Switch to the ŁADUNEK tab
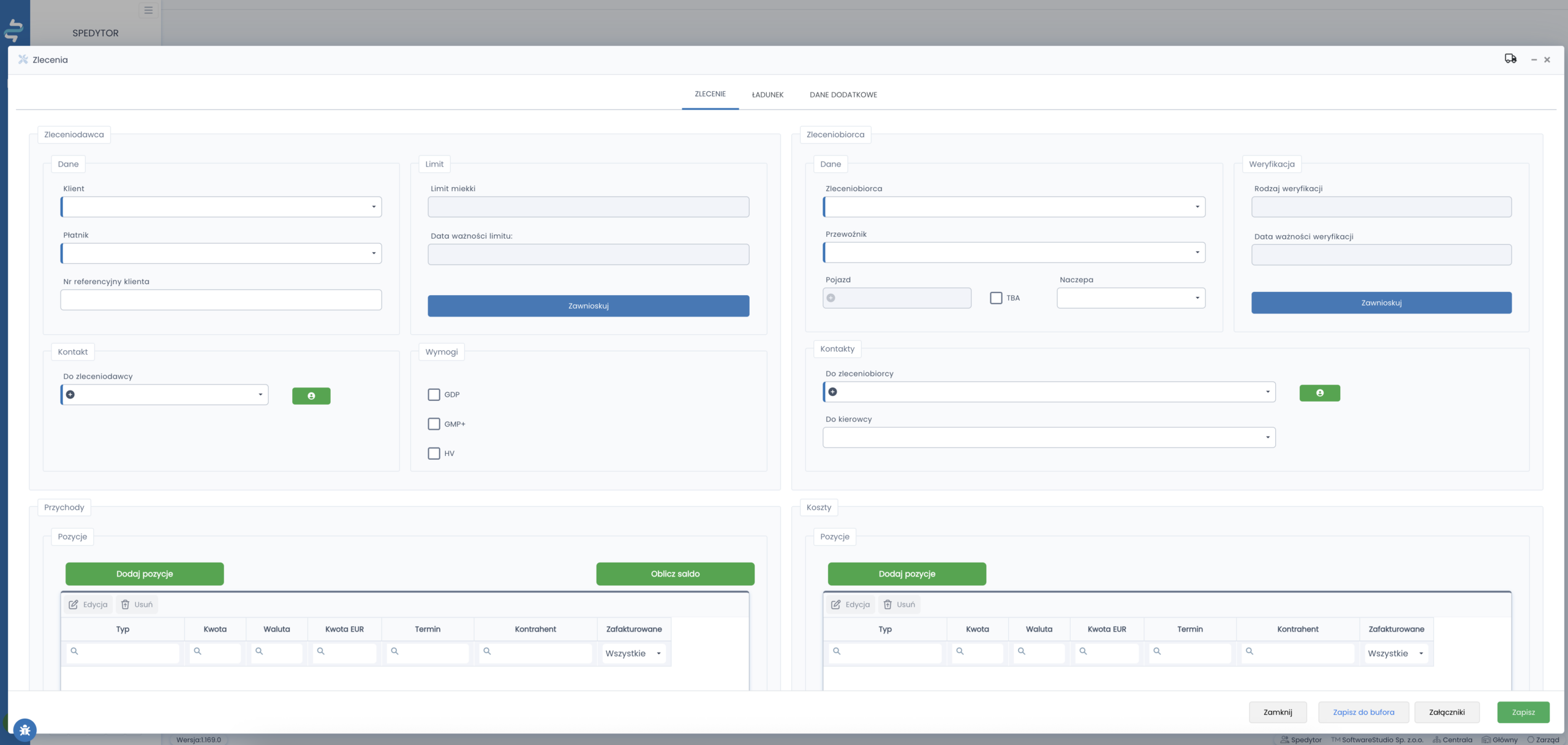Viewport: 1568px width, 745px height. pos(767,95)
